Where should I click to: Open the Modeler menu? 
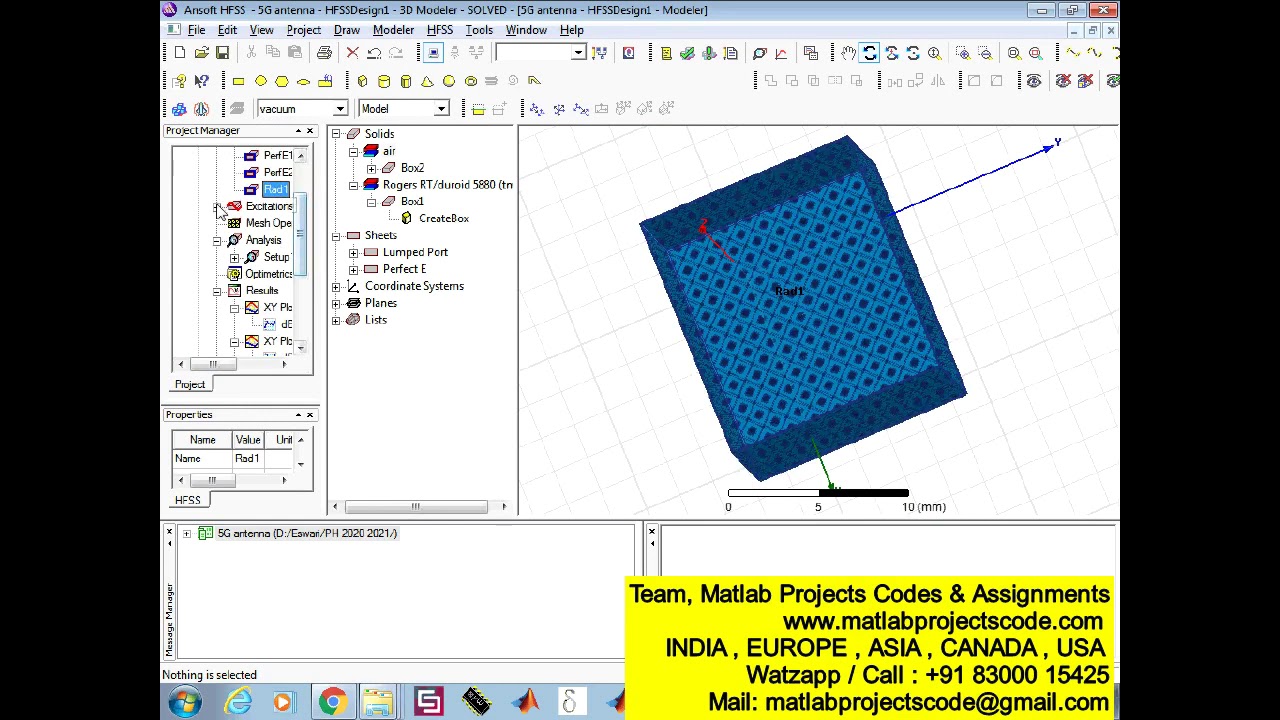[x=393, y=30]
